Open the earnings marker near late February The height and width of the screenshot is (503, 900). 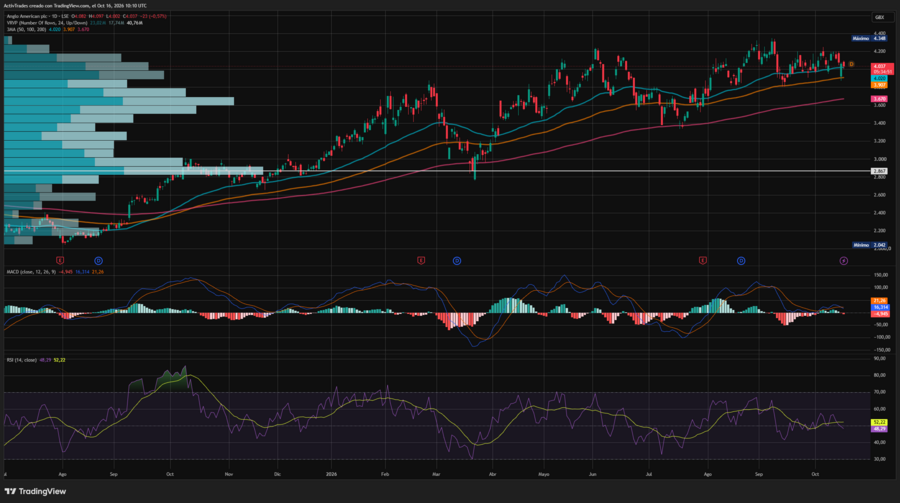tap(421, 261)
